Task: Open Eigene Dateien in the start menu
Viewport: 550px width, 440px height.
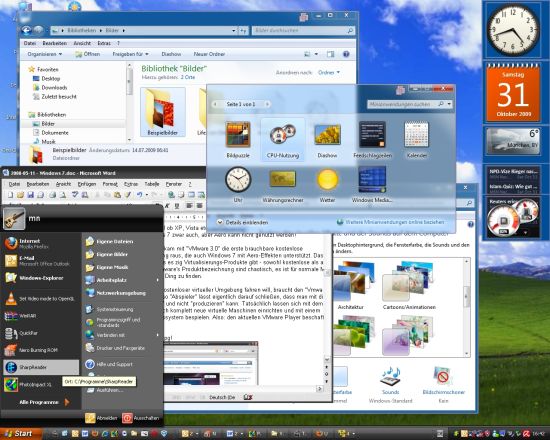Action: point(109,241)
